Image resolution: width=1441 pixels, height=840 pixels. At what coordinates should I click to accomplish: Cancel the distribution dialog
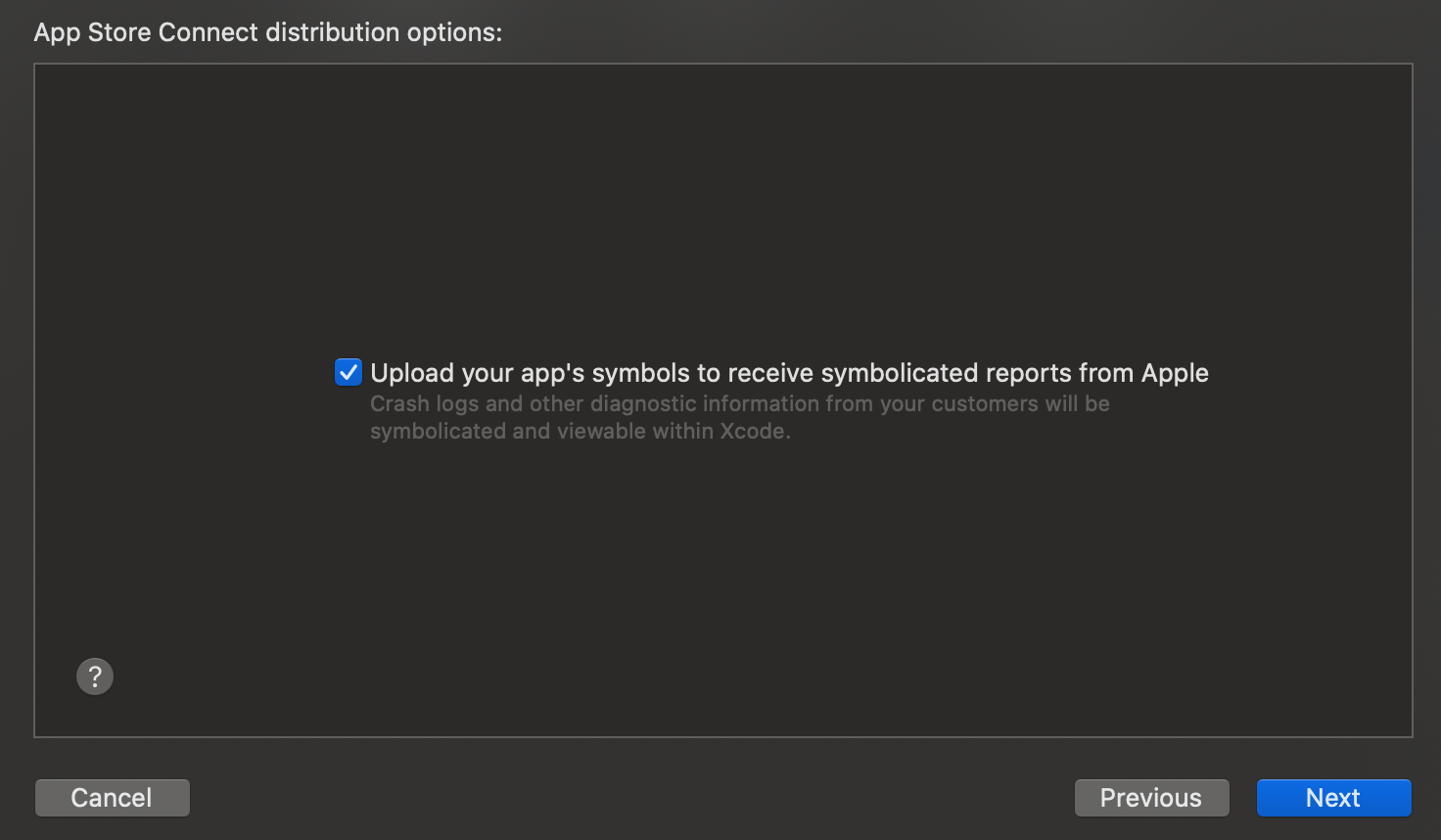tap(112, 798)
